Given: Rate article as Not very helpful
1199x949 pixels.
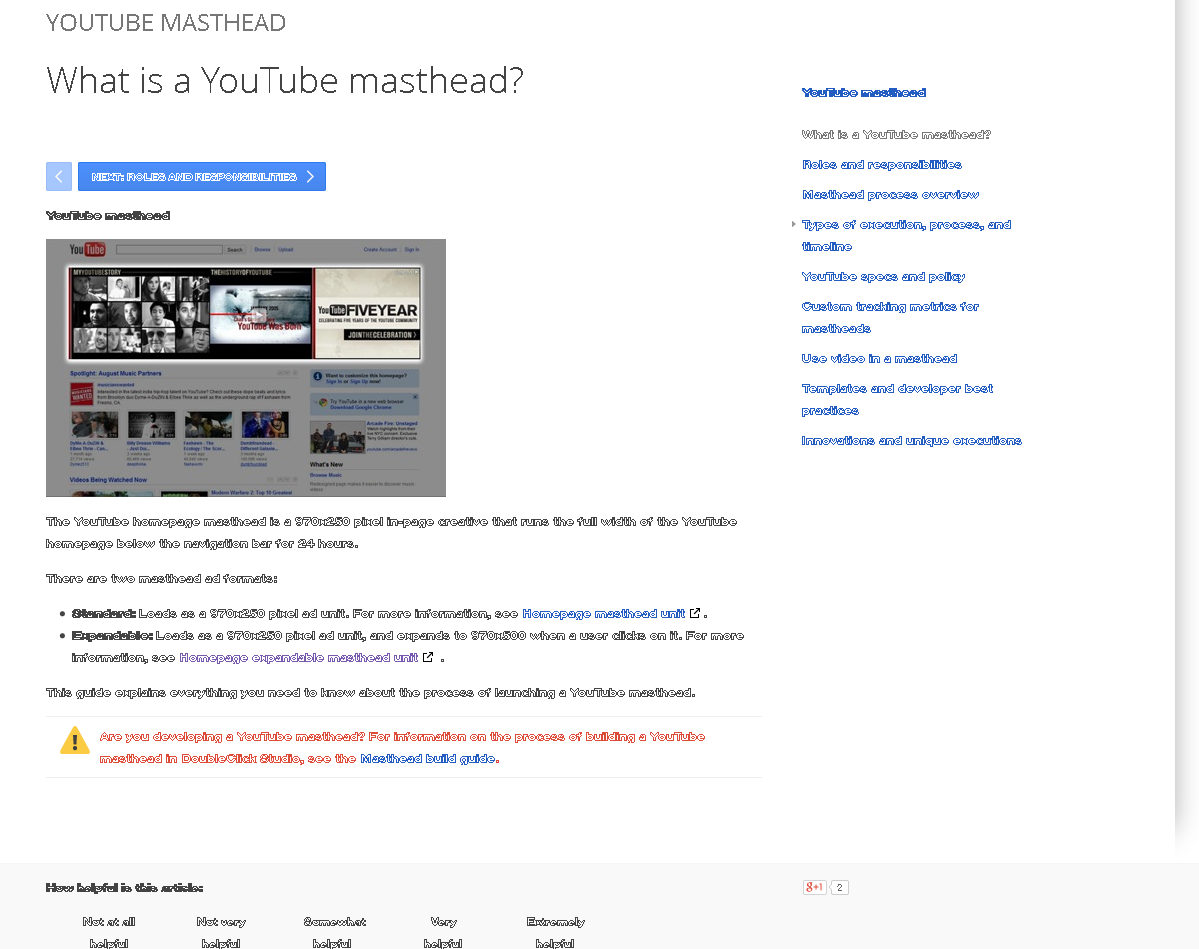Looking at the screenshot, I should click(221, 932).
